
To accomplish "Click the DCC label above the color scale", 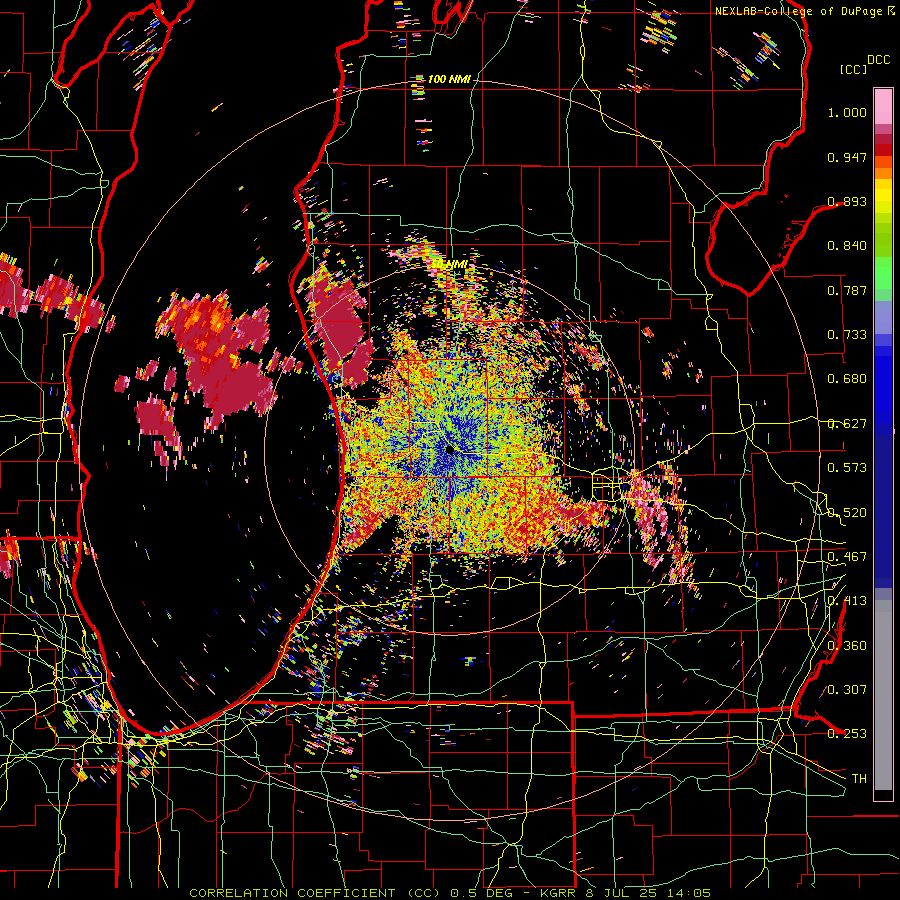I will coord(878,60).
